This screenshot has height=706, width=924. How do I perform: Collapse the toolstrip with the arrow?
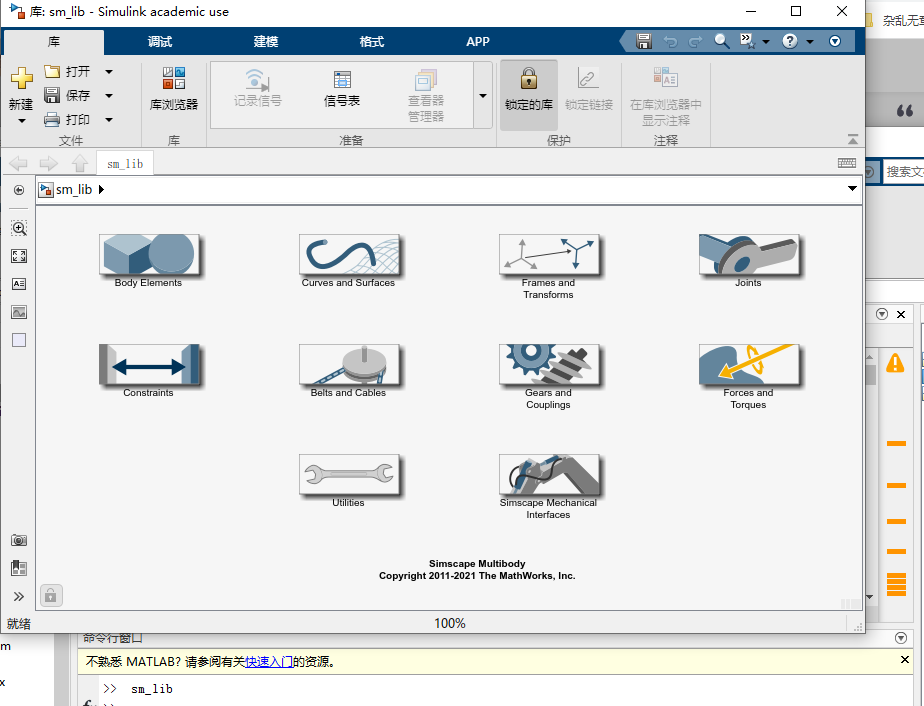click(853, 140)
